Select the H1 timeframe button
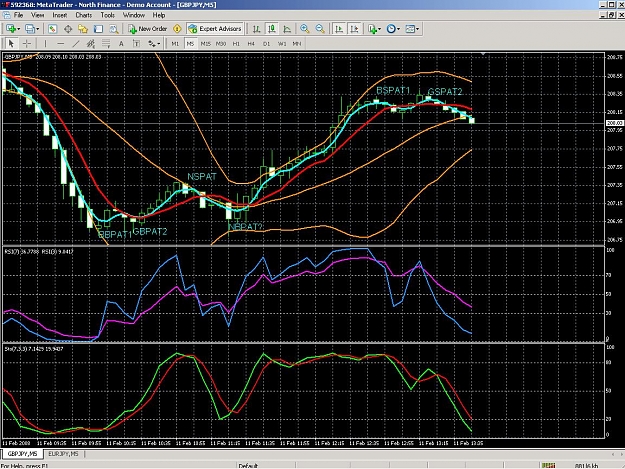 click(x=236, y=44)
